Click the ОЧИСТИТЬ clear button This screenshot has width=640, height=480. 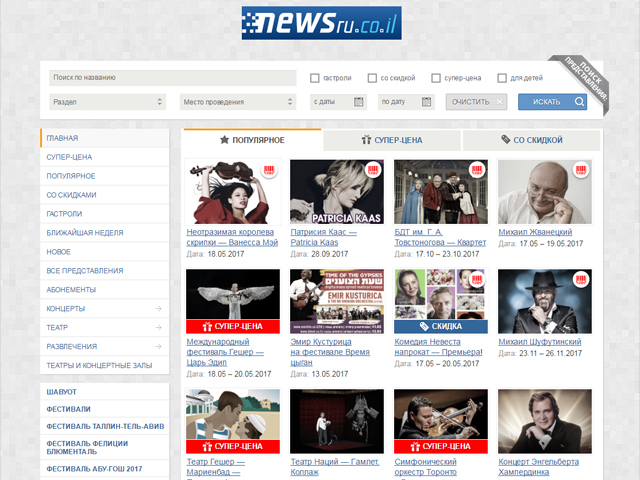[x=476, y=102]
